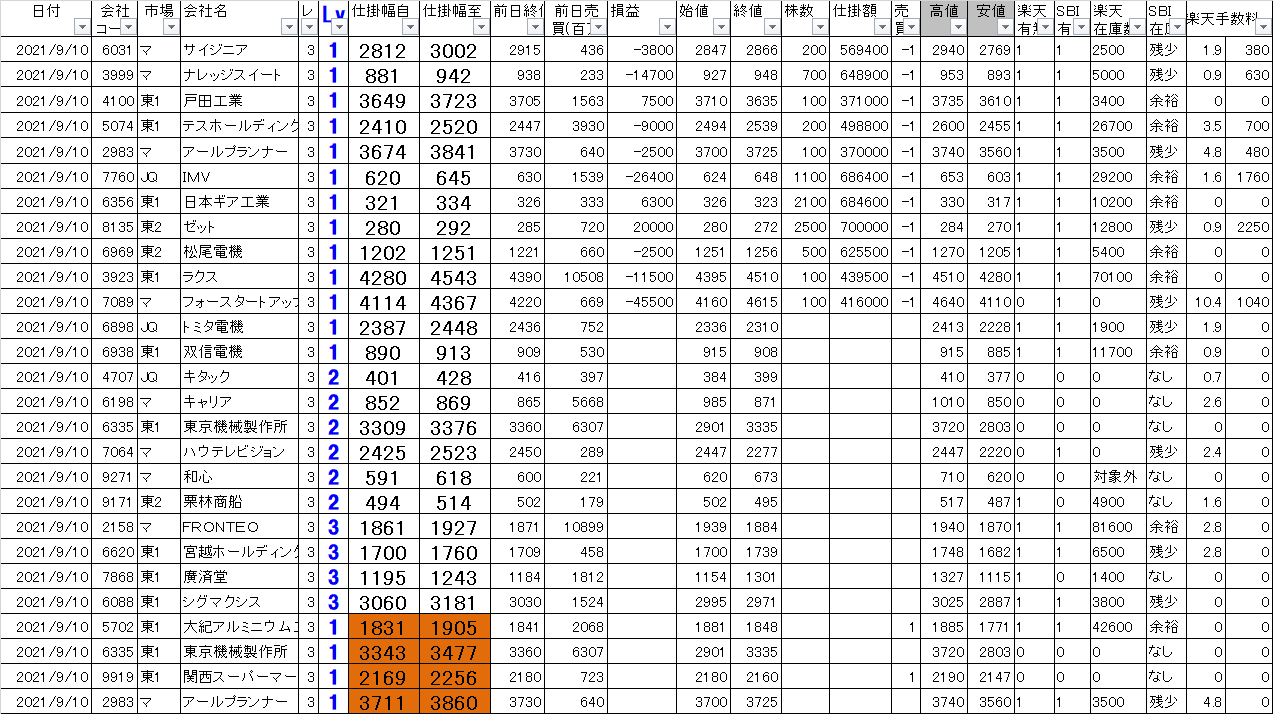Open the 高値 column filter dropdown
Image resolution: width=1273 pixels, height=714 pixels.
958,29
